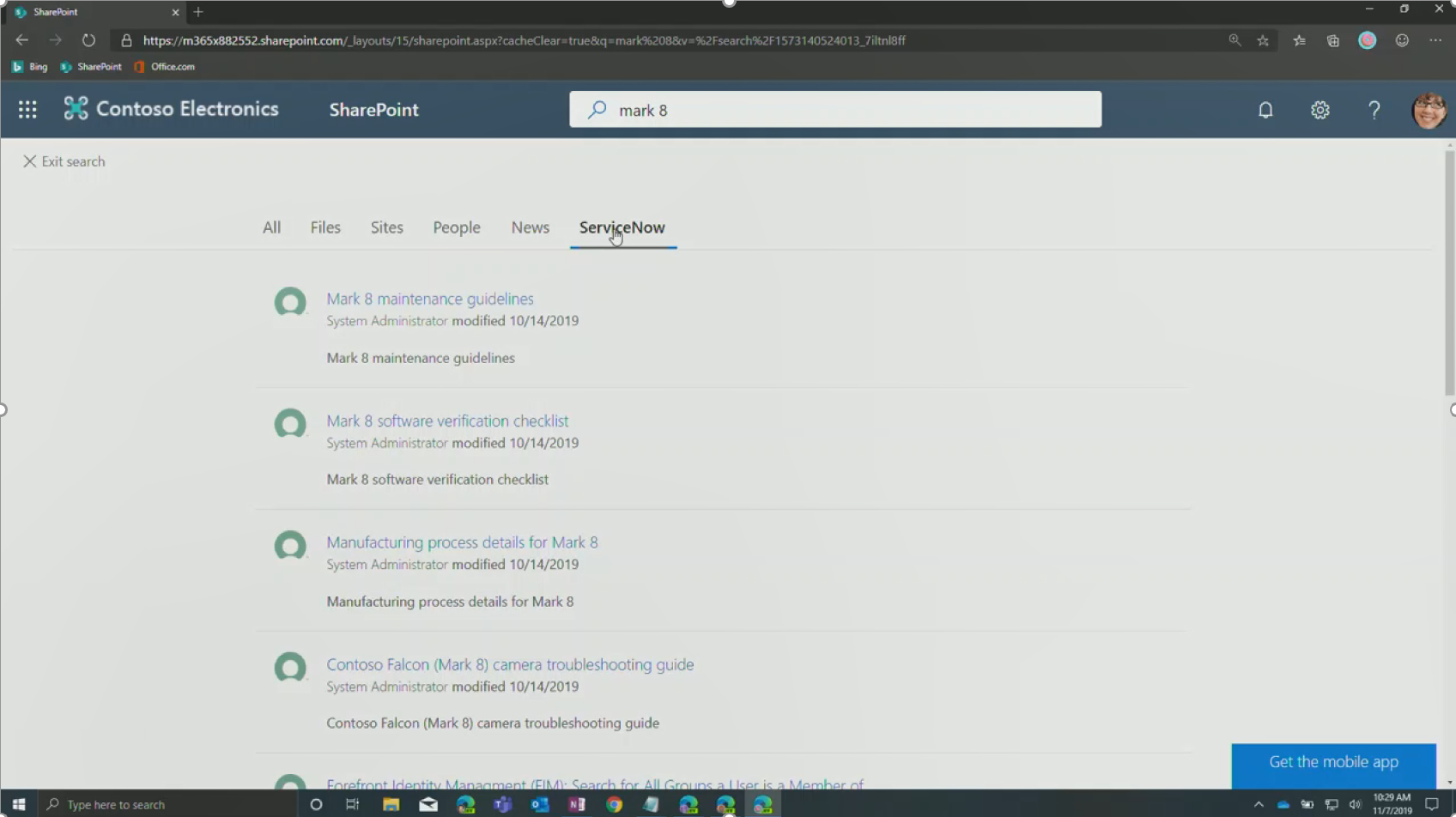This screenshot has width=1456, height=817.
Task: Send feedback with smiley icon
Action: pyautogui.click(x=1402, y=40)
